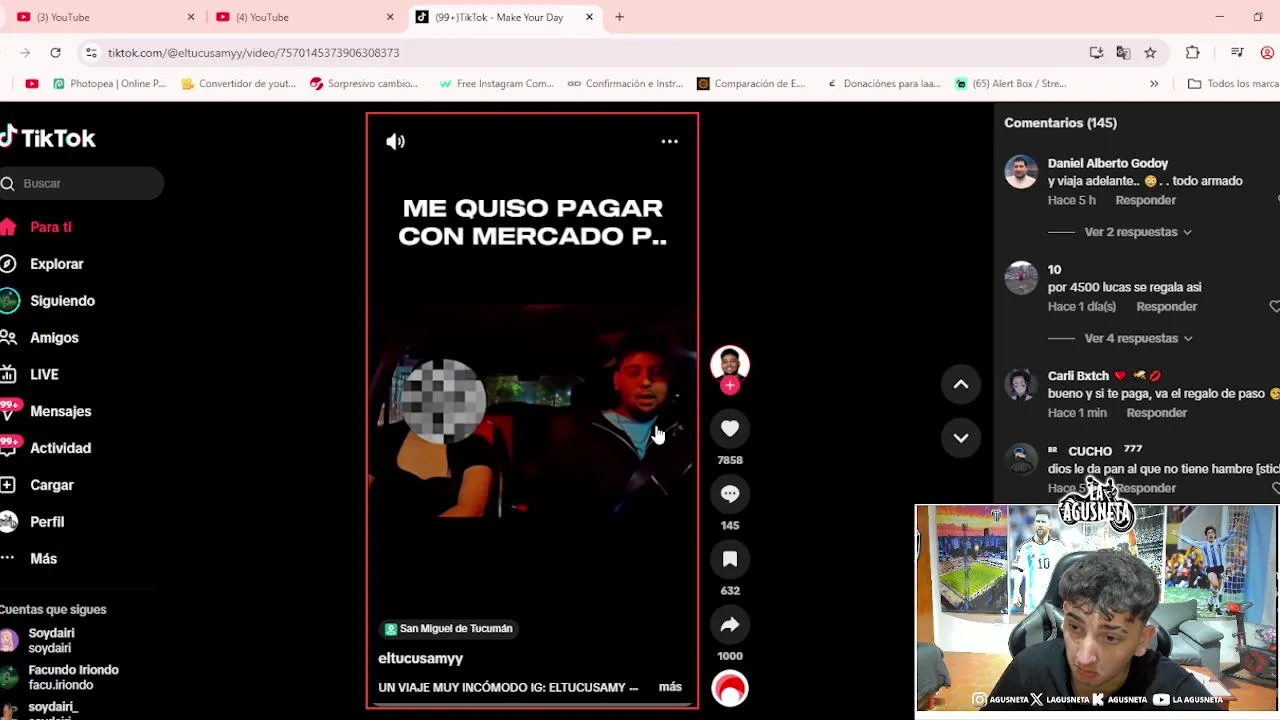
Task: Follow creator with red plus badge
Action: 730,386
